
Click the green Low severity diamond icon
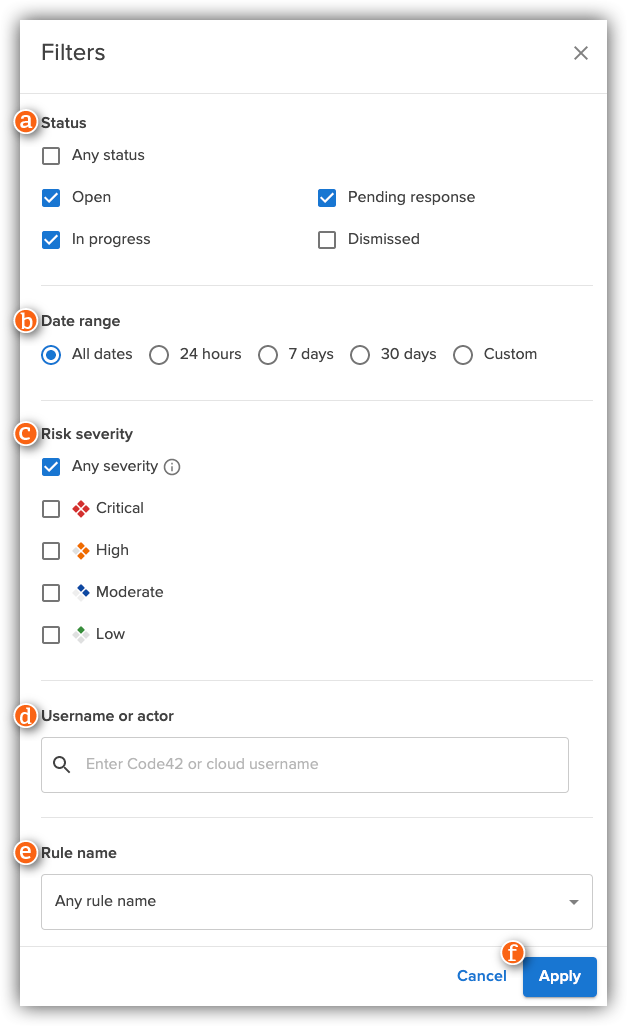click(x=80, y=633)
